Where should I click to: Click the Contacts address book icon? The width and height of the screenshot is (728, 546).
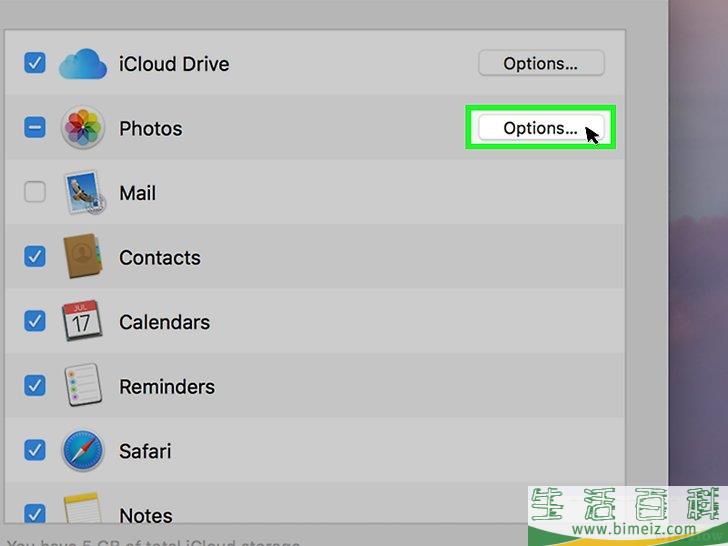[82, 256]
